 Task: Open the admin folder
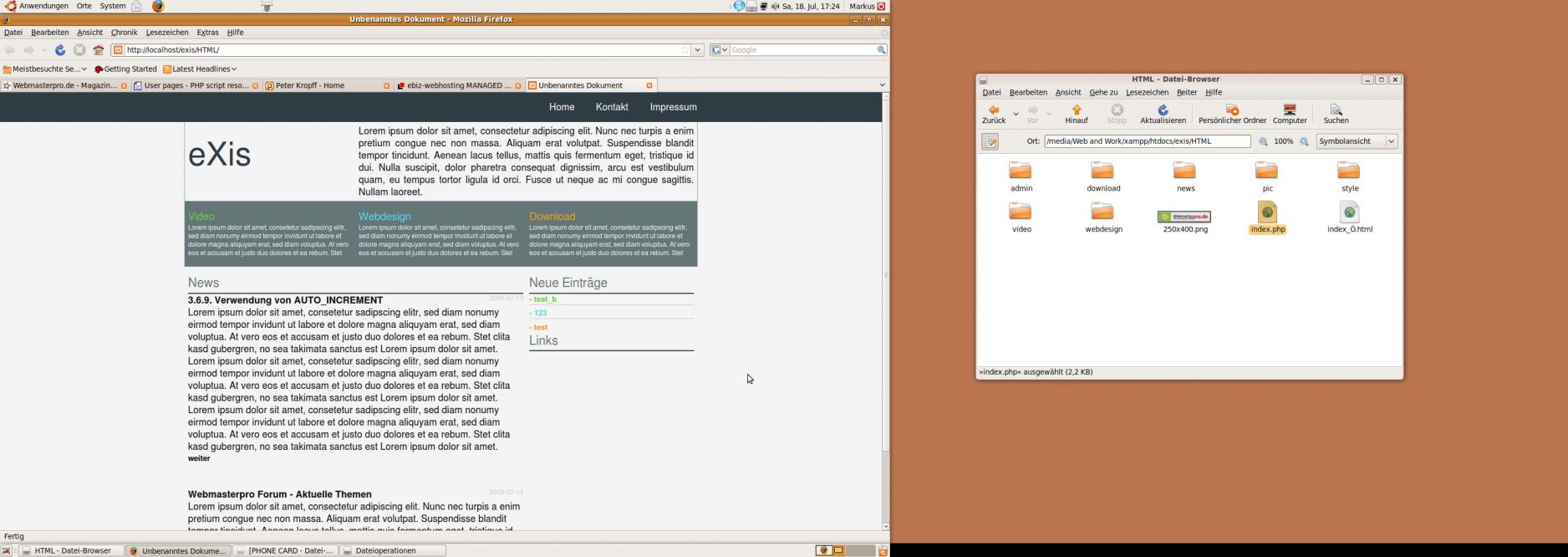pos(1021,171)
